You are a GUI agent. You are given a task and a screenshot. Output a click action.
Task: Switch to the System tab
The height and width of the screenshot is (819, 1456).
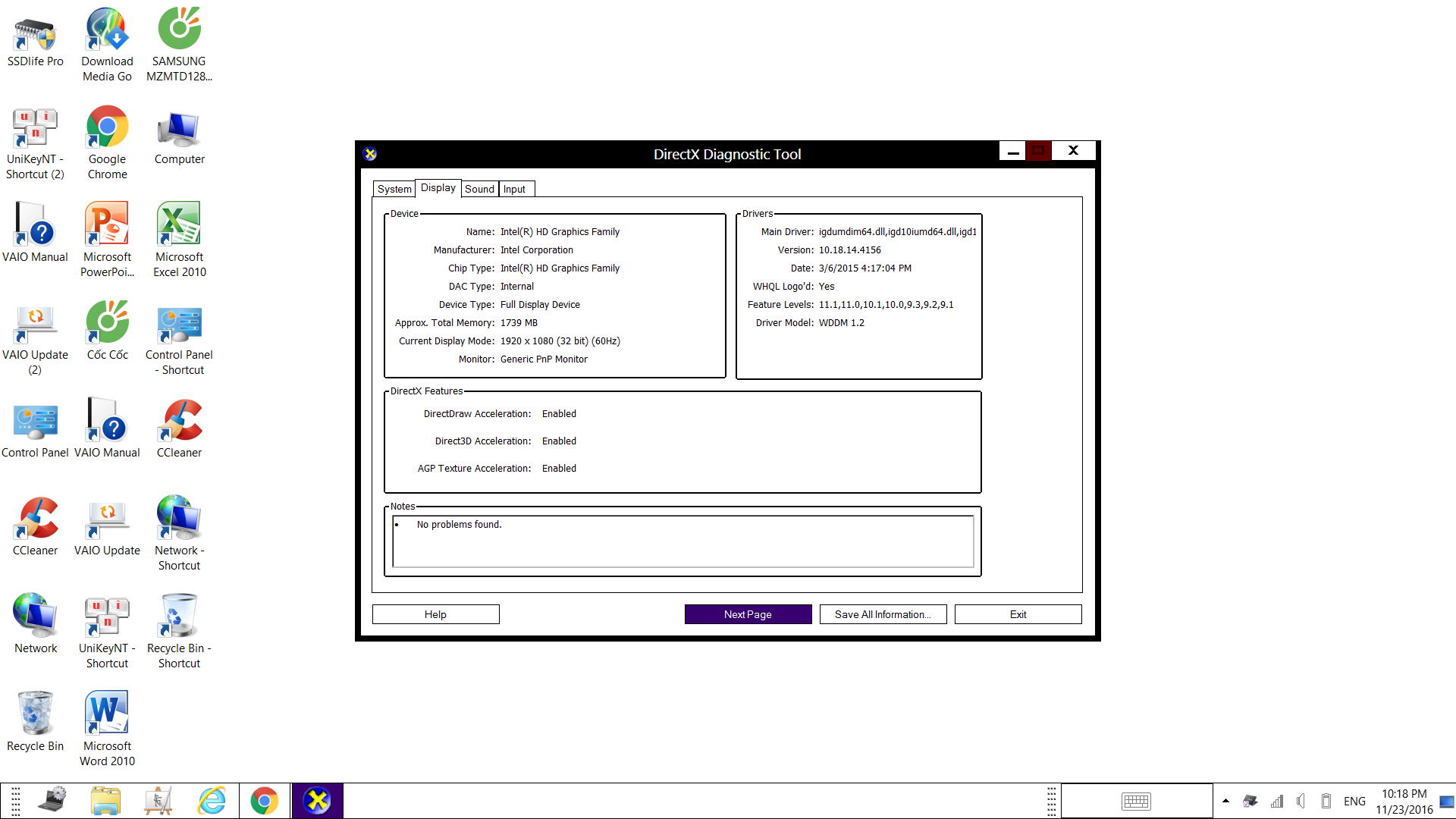(394, 189)
